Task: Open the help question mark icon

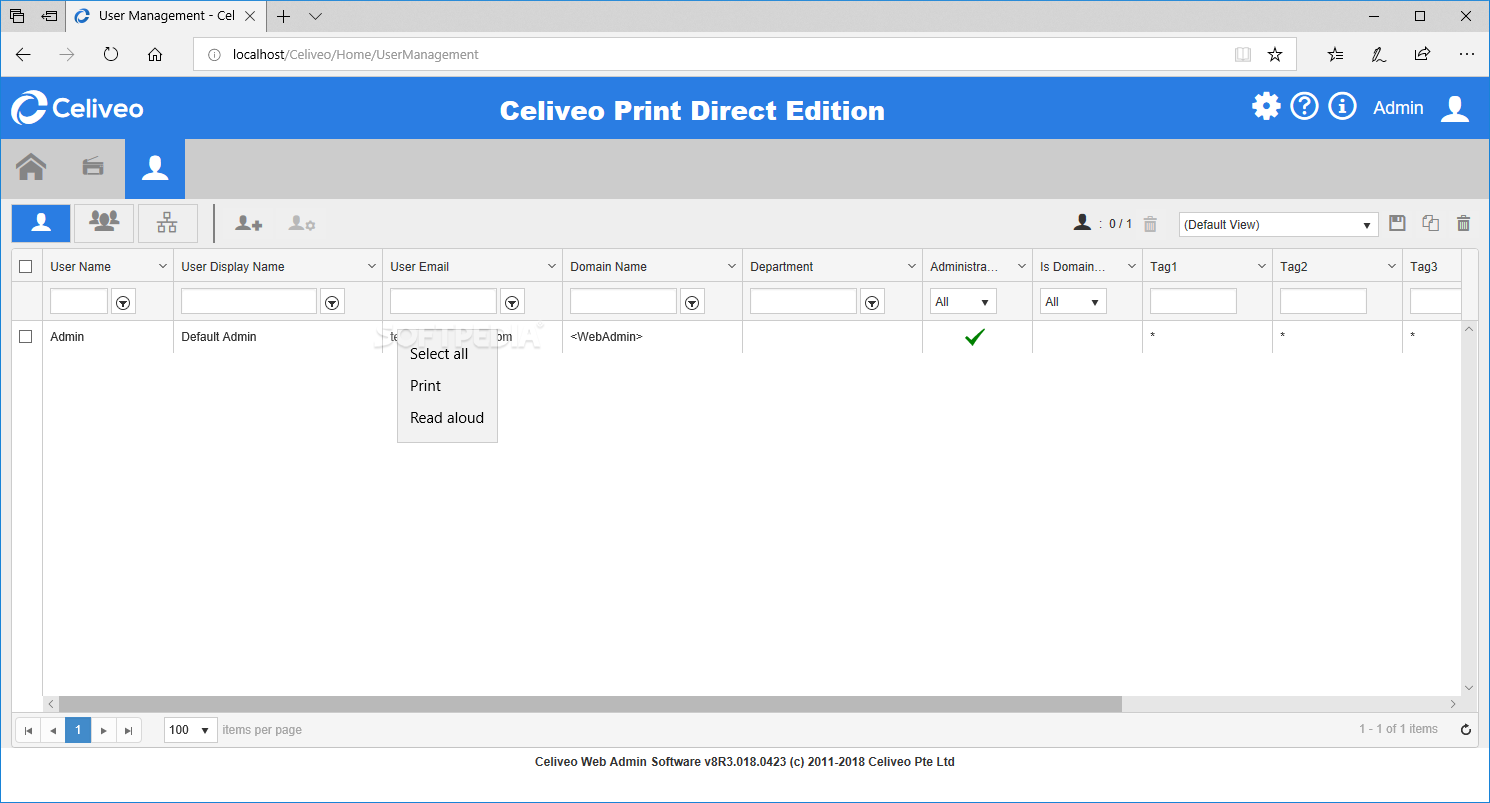Action: point(1304,107)
